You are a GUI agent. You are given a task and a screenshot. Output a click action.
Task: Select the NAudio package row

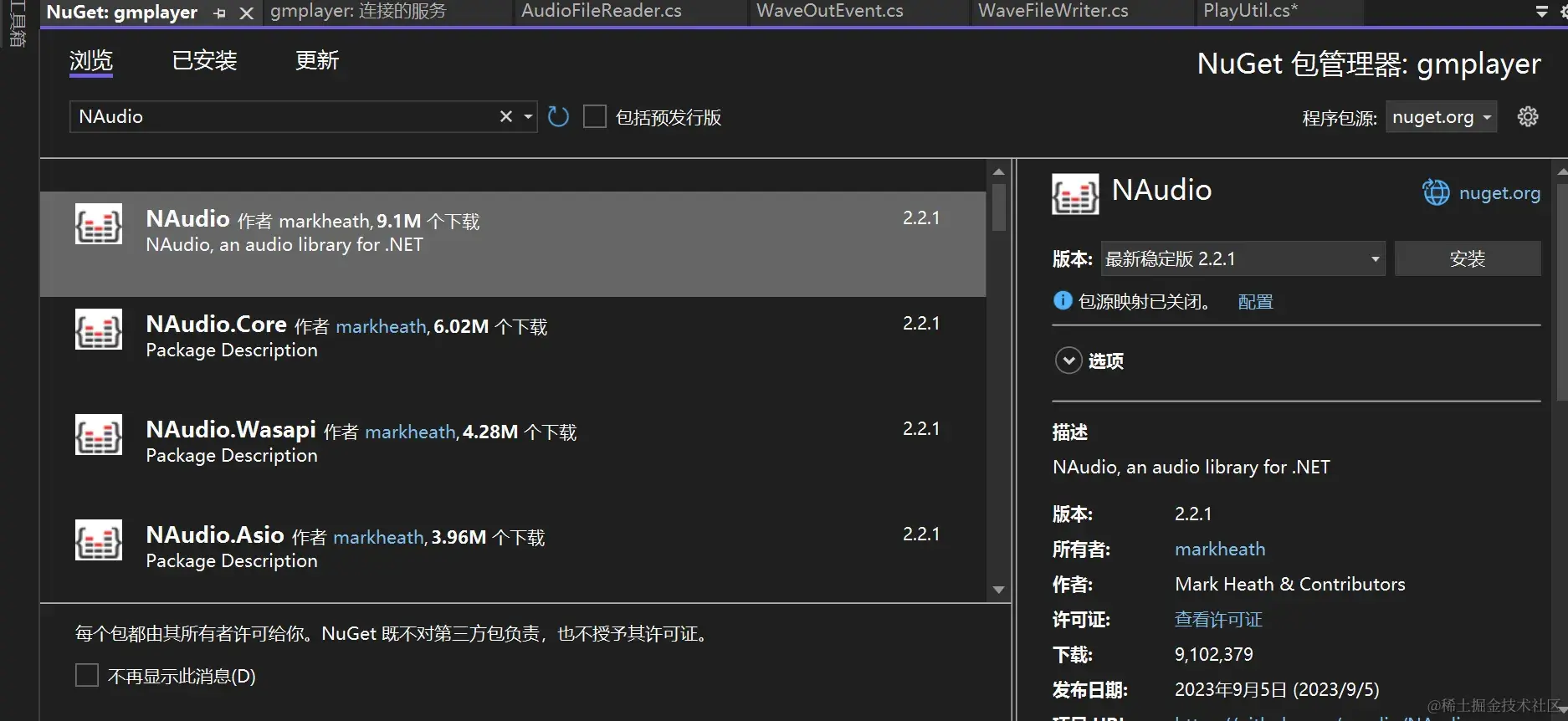coord(513,243)
